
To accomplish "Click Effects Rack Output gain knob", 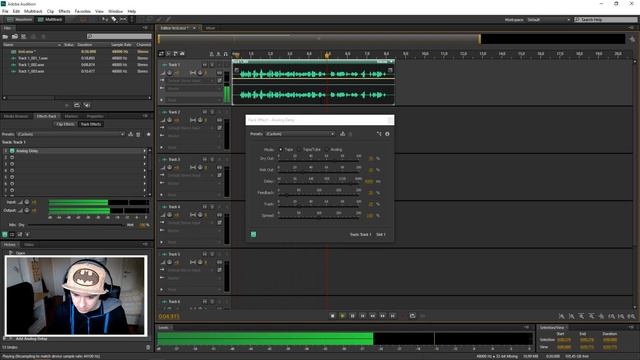I will click(x=27, y=210).
